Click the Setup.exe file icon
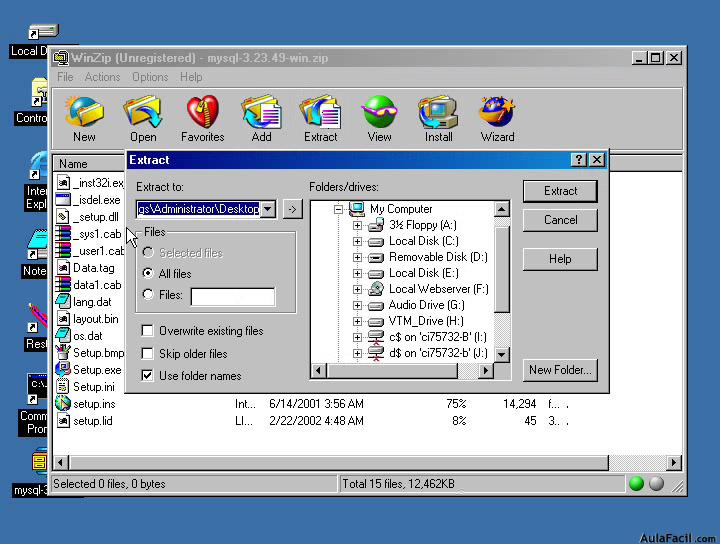 tap(63, 370)
